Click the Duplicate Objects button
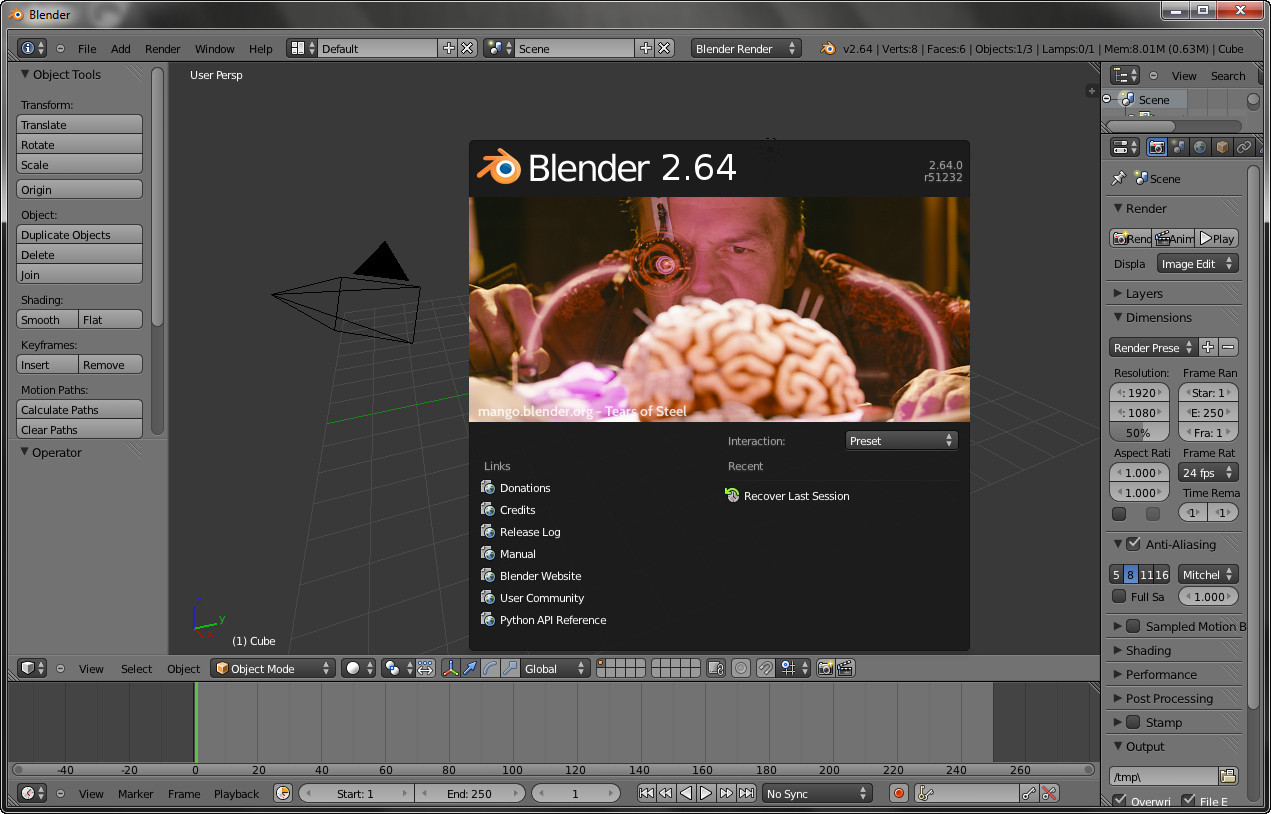The height and width of the screenshot is (814, 1271). pyautogui.click(x=79, y=234)
